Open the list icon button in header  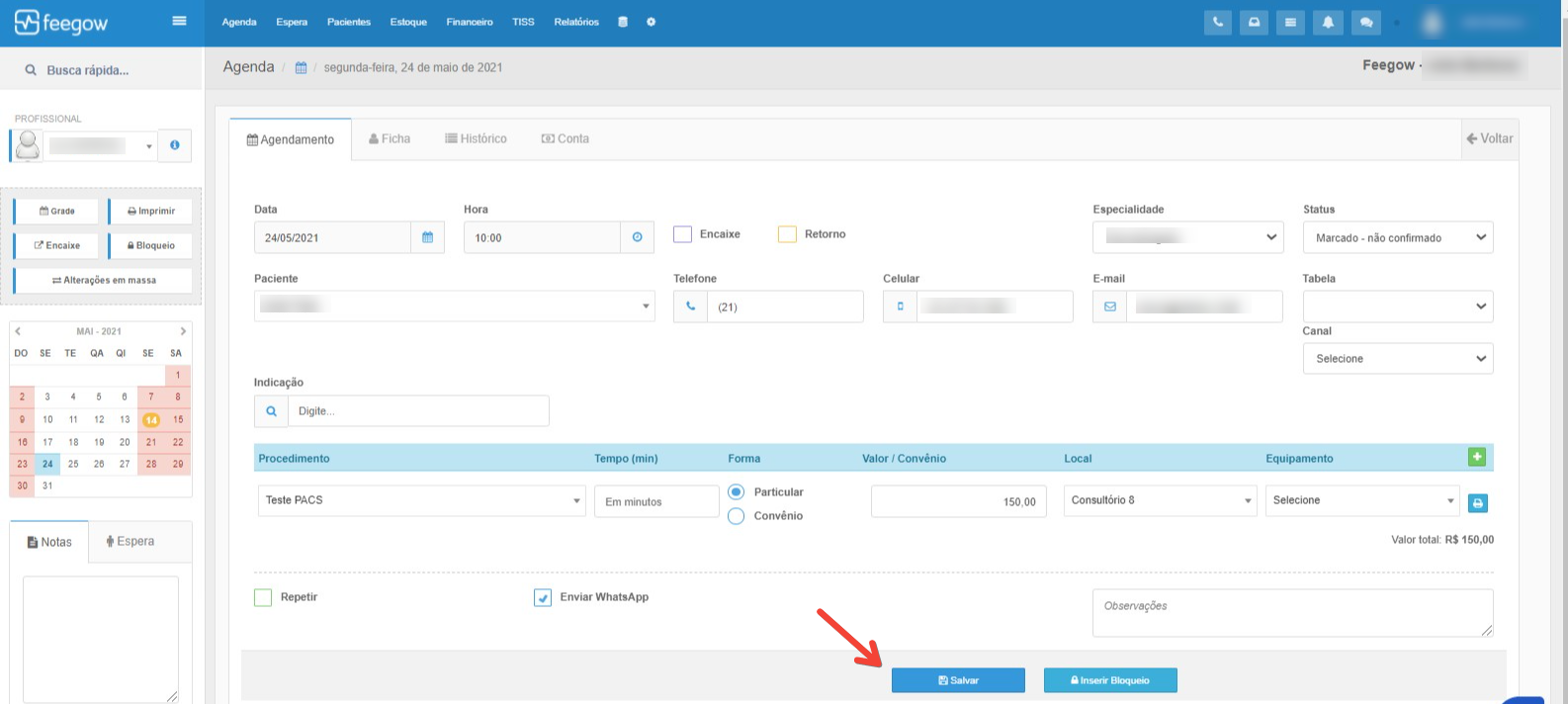1290,22
